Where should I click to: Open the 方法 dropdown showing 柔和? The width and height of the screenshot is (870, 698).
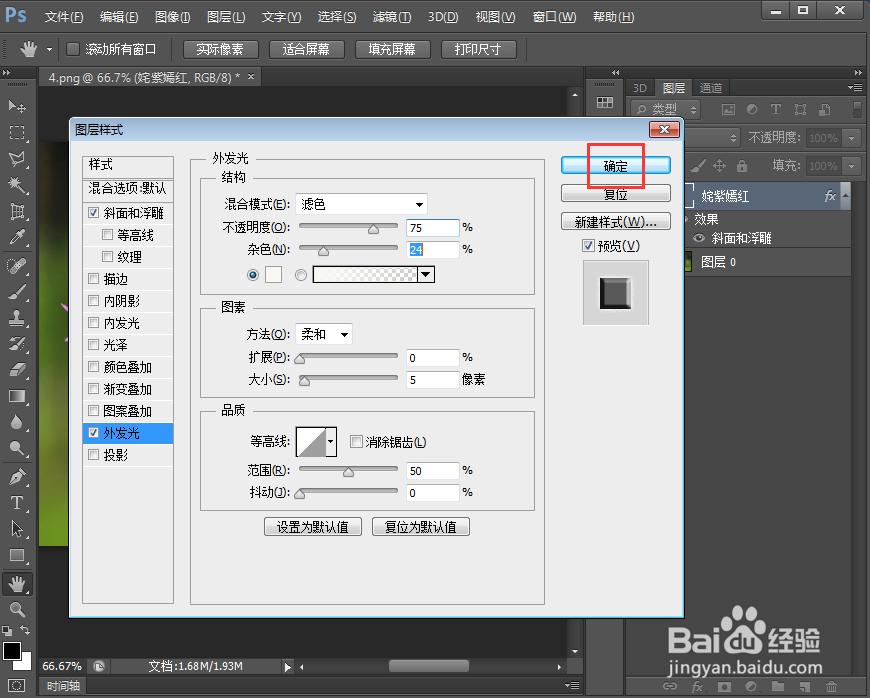tap(323, 334)
